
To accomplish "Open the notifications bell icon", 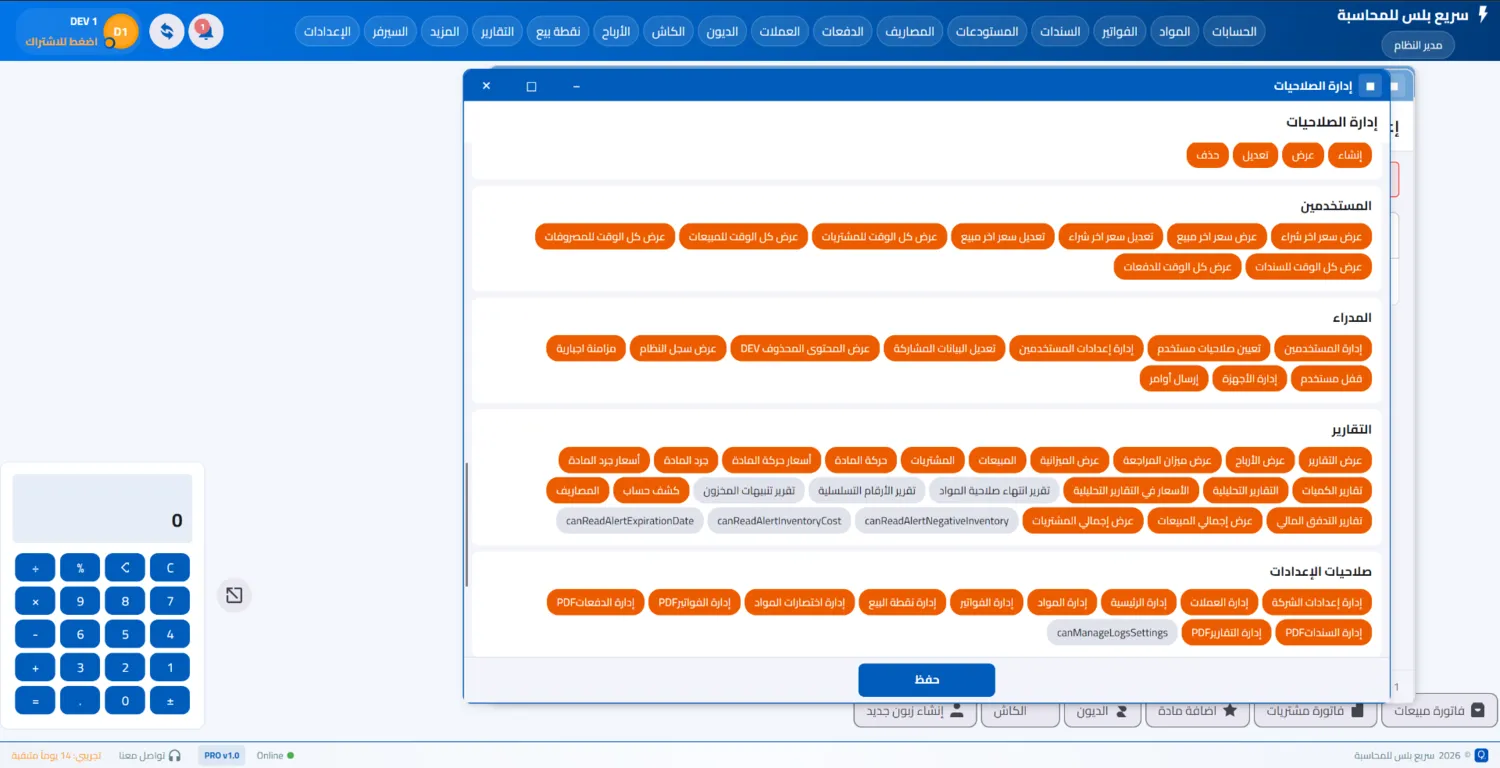I will click(x=206, y=31).
